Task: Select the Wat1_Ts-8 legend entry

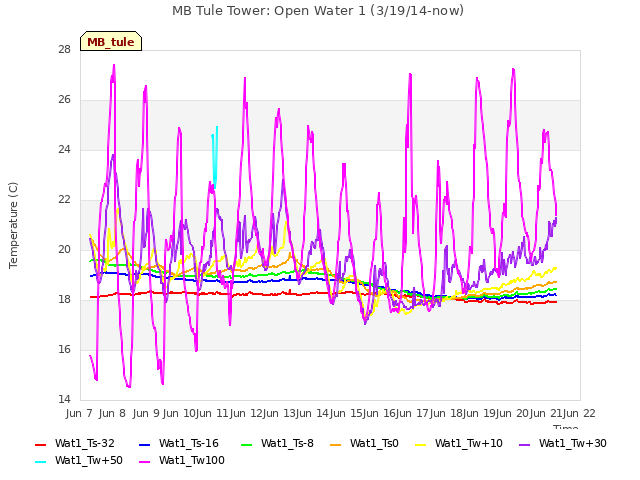Action: [x=277, y=444]
